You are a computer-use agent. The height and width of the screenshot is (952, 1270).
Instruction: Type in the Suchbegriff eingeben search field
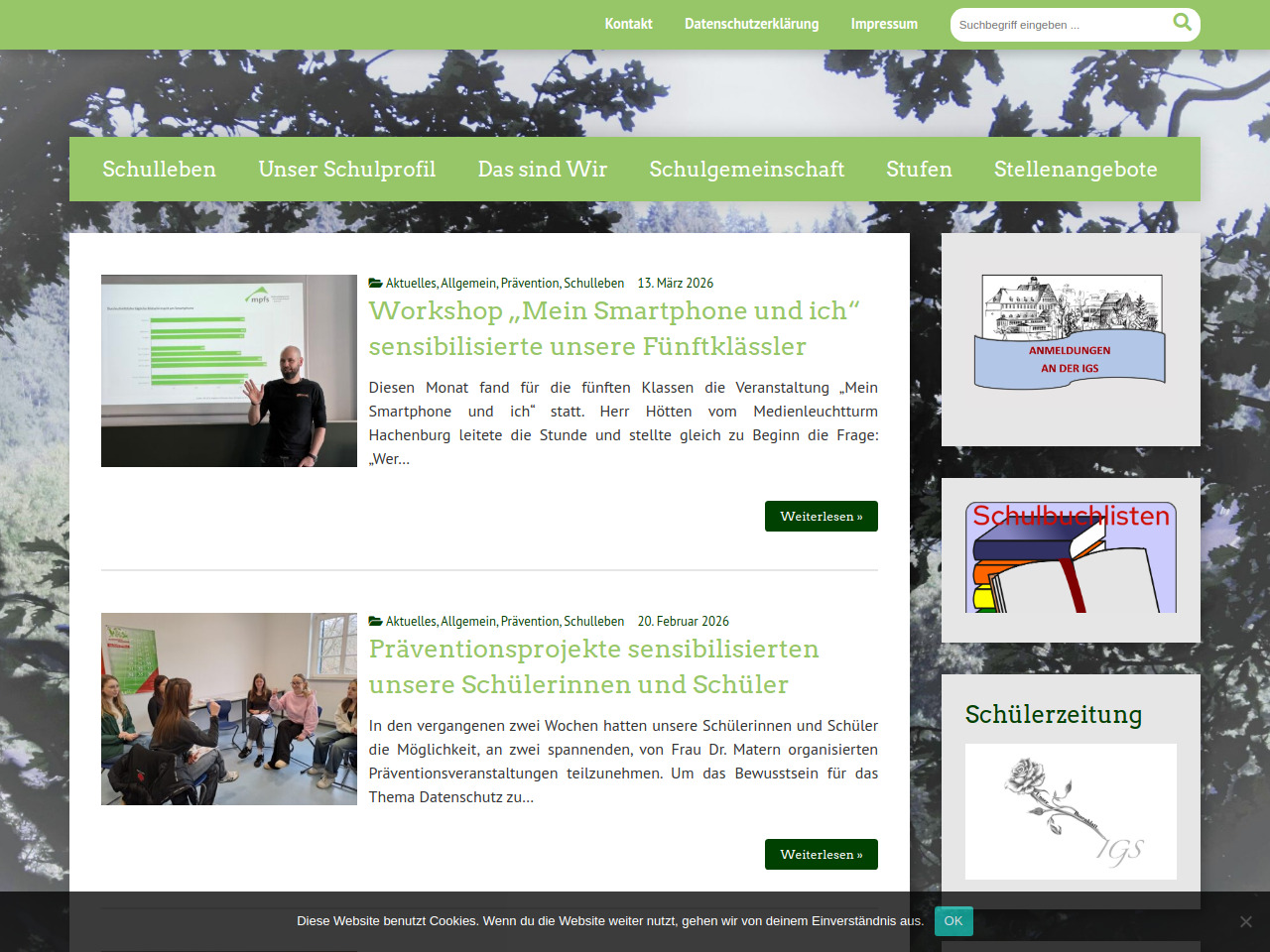1058,25
